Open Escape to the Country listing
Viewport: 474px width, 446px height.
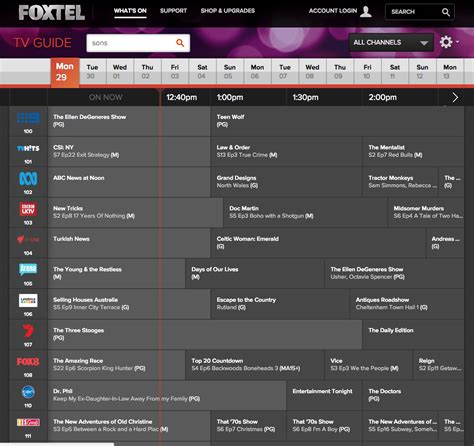280,304
